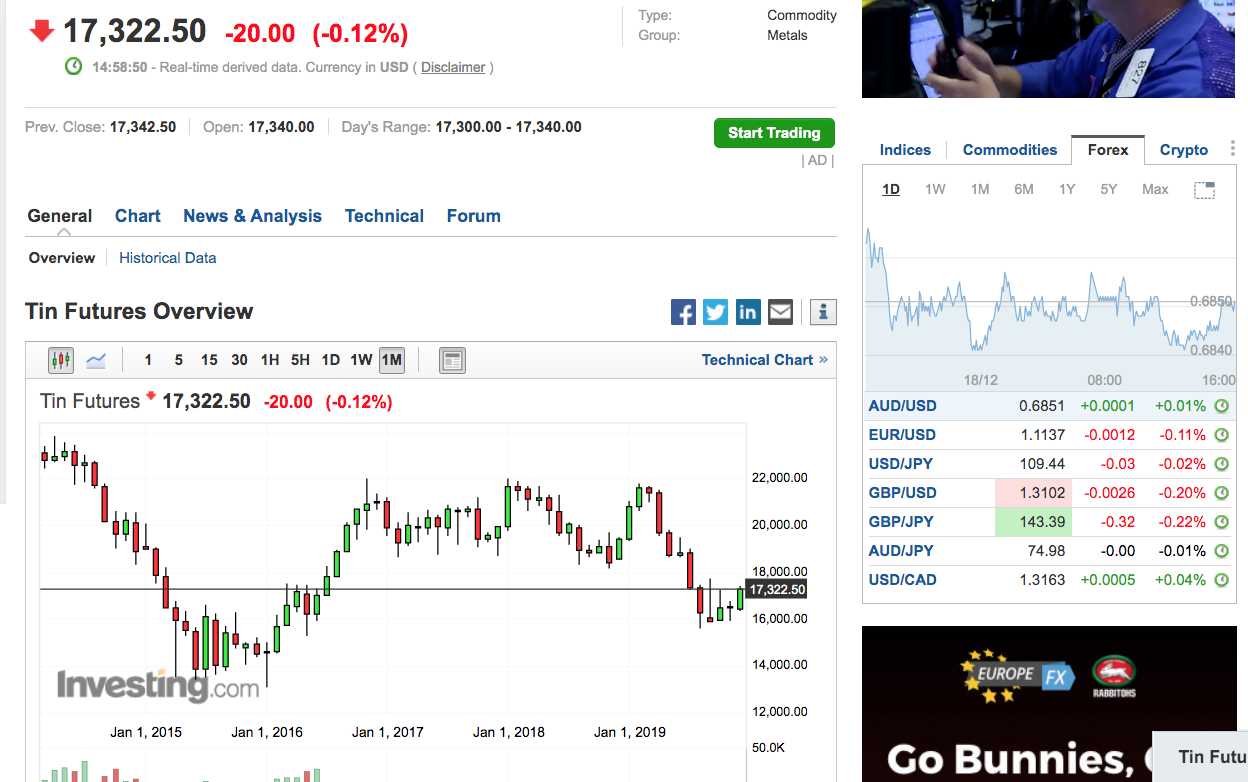1248x782 pixels.
Task: Set Tin chart interval to 15 minutes
Action: pyautogui.click(x=209, y=360)
